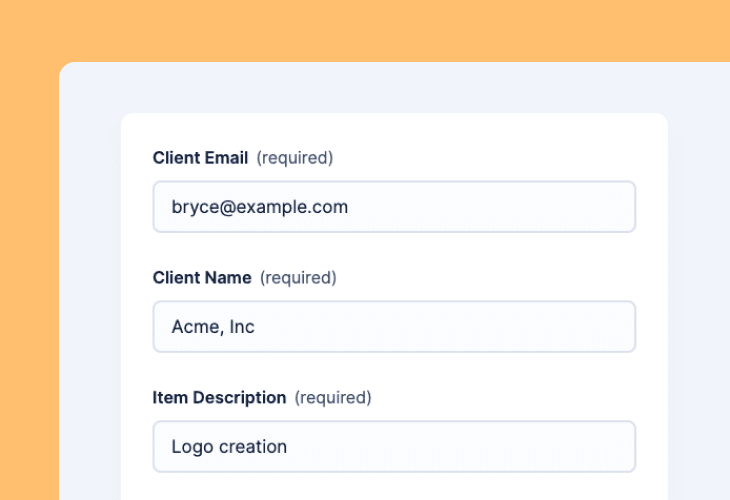
Task: Click the Item Description label
Action: [219, 398]
